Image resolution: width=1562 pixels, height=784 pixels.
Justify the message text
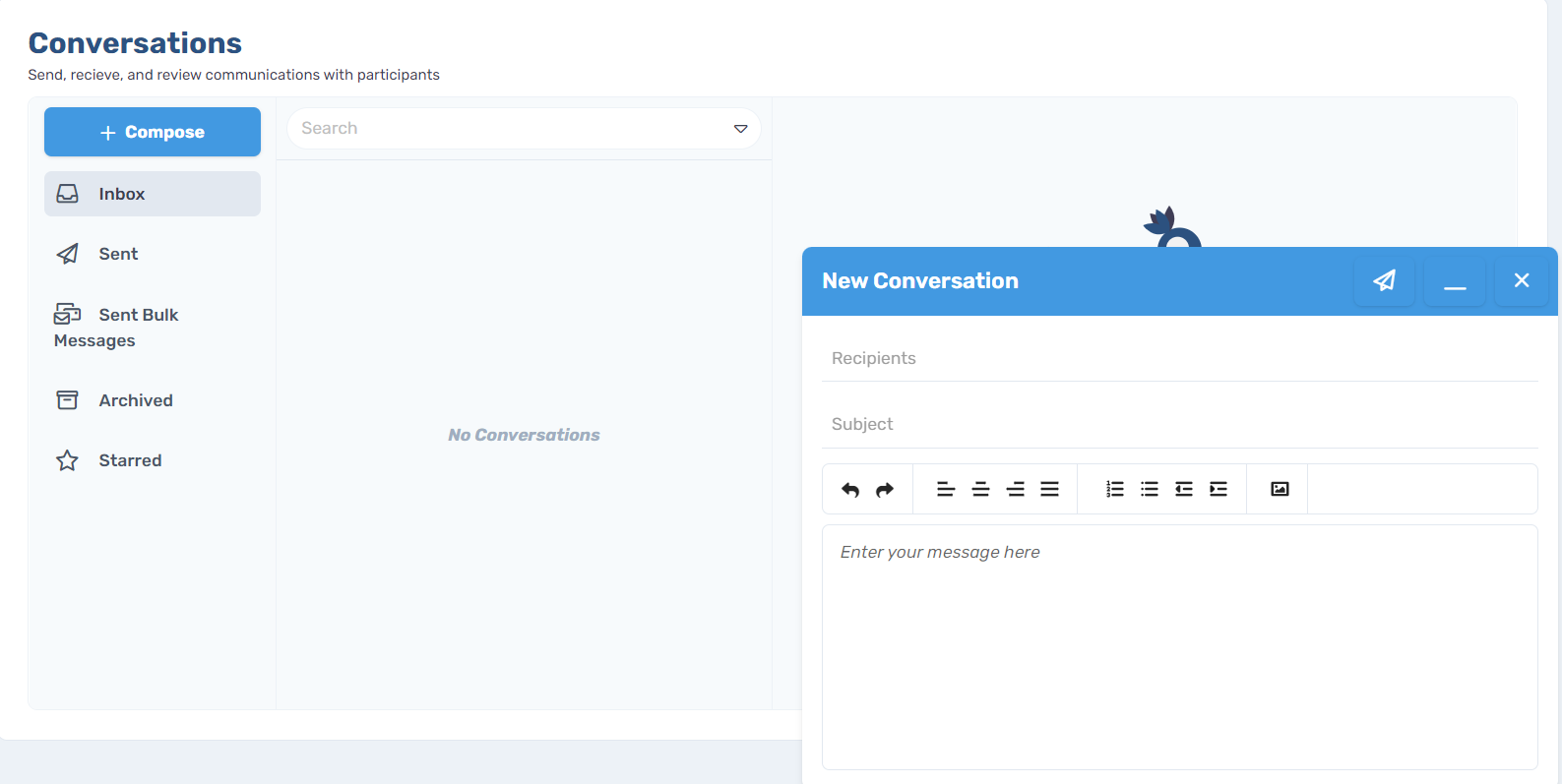click(x=1049, y=489)
